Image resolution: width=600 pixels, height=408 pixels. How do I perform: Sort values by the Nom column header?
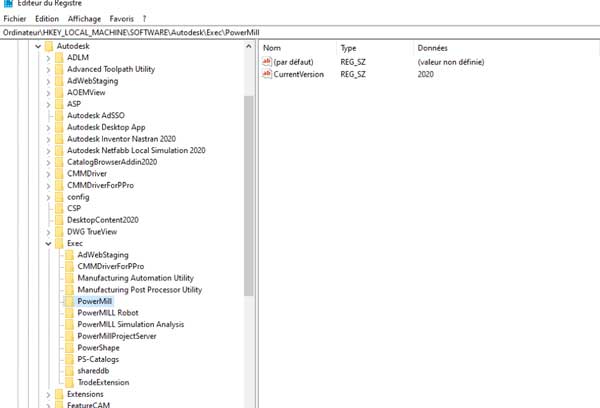pyautogui.click(x=272, y=48)
